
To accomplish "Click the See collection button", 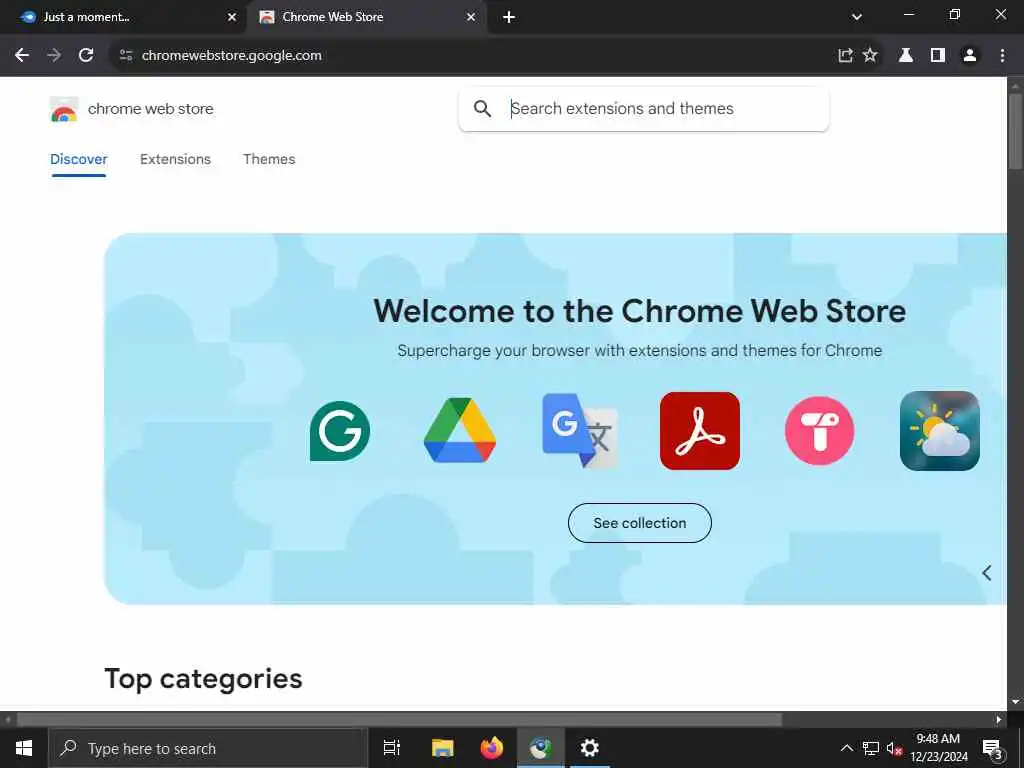I will coord(640,523).
